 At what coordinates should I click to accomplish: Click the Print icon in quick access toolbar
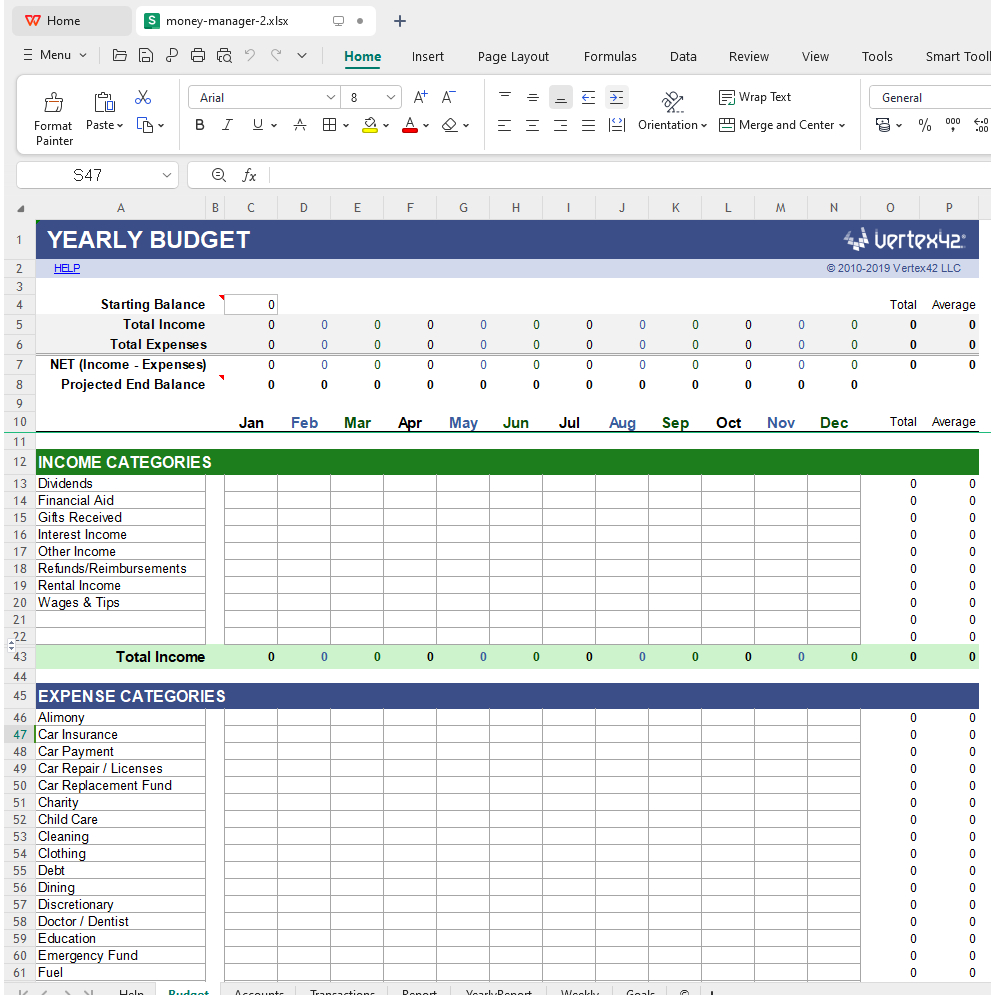point(198,56)
